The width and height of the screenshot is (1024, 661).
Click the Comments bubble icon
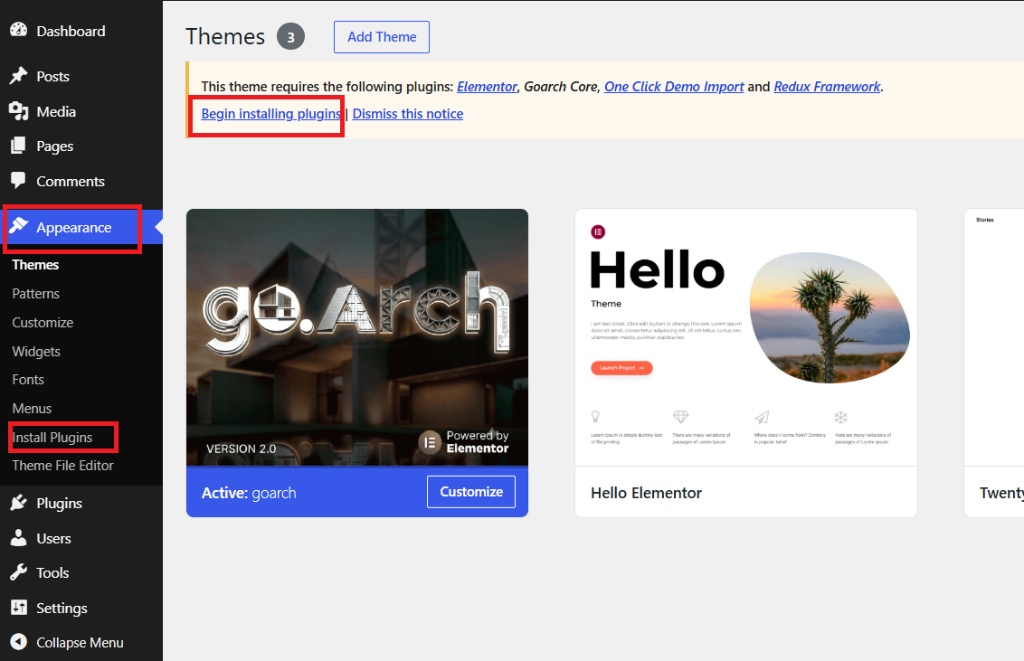[18, 181]
